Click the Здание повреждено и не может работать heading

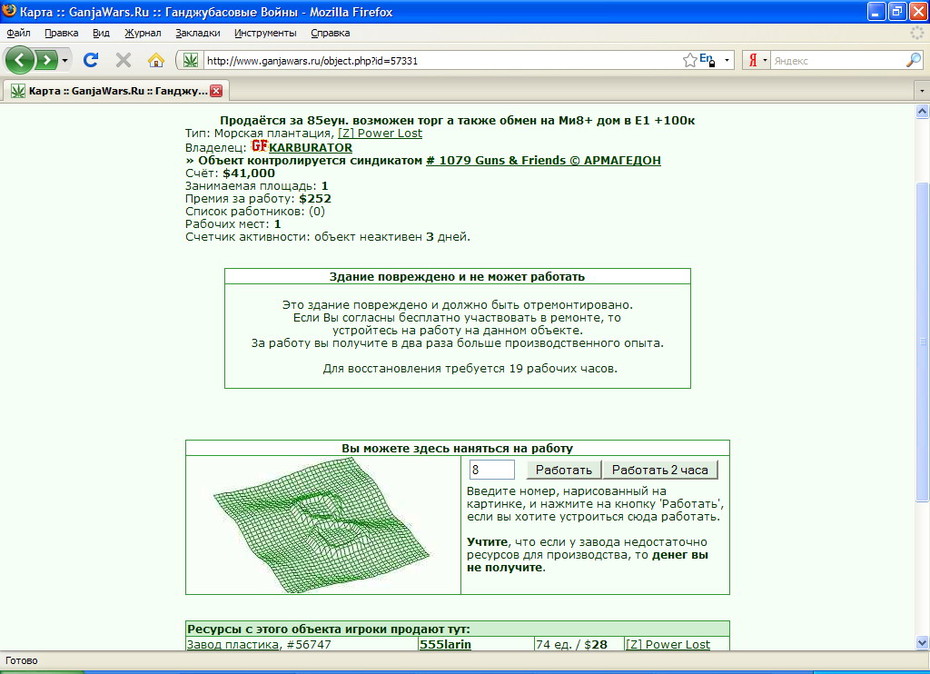pos(457,276)
